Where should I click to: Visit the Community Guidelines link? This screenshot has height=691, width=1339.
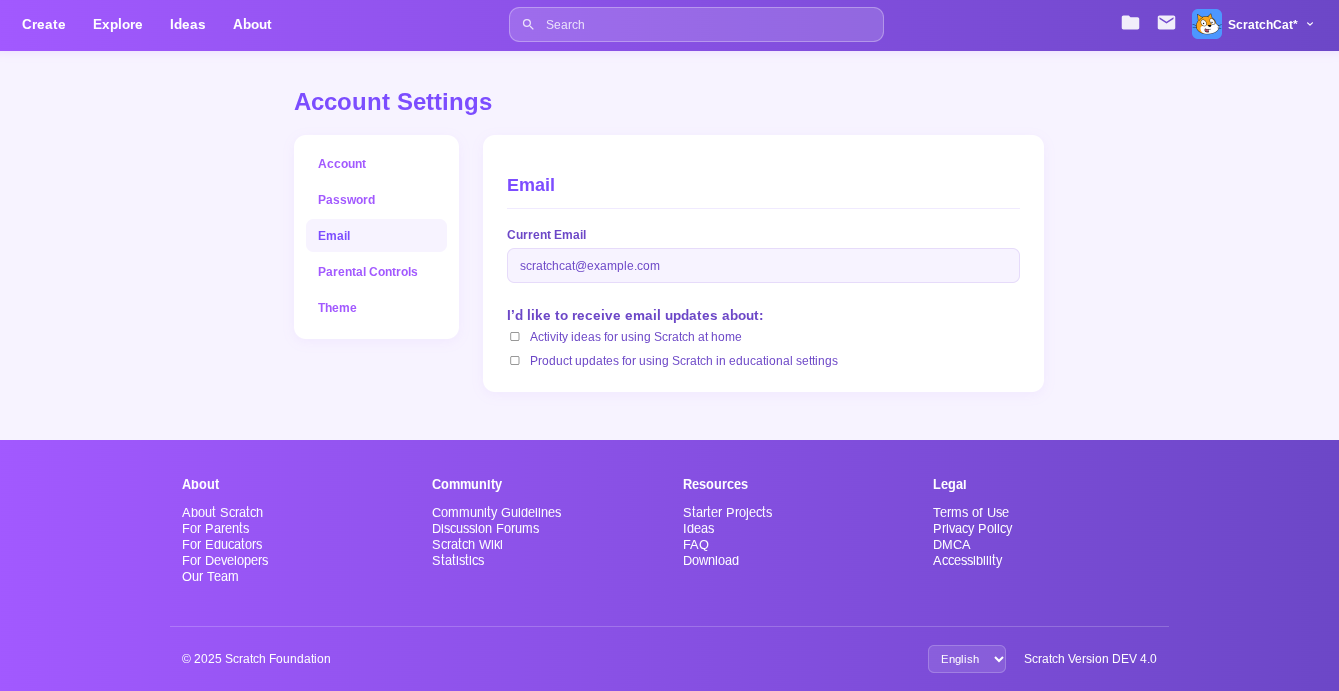point(496,513)
